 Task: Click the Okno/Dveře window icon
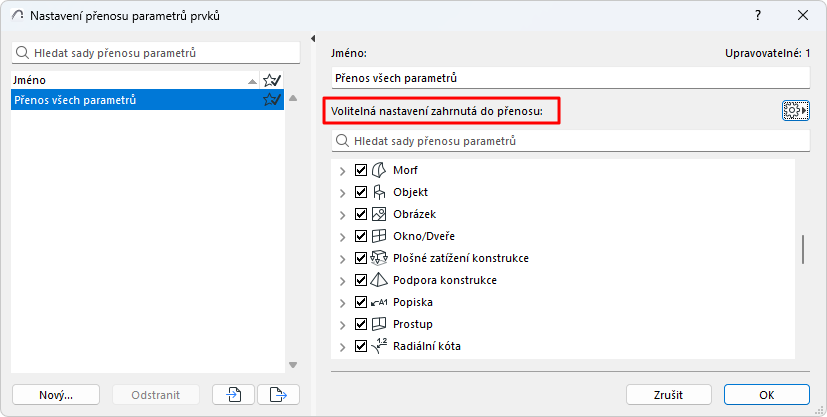click(x=379, y=236)
